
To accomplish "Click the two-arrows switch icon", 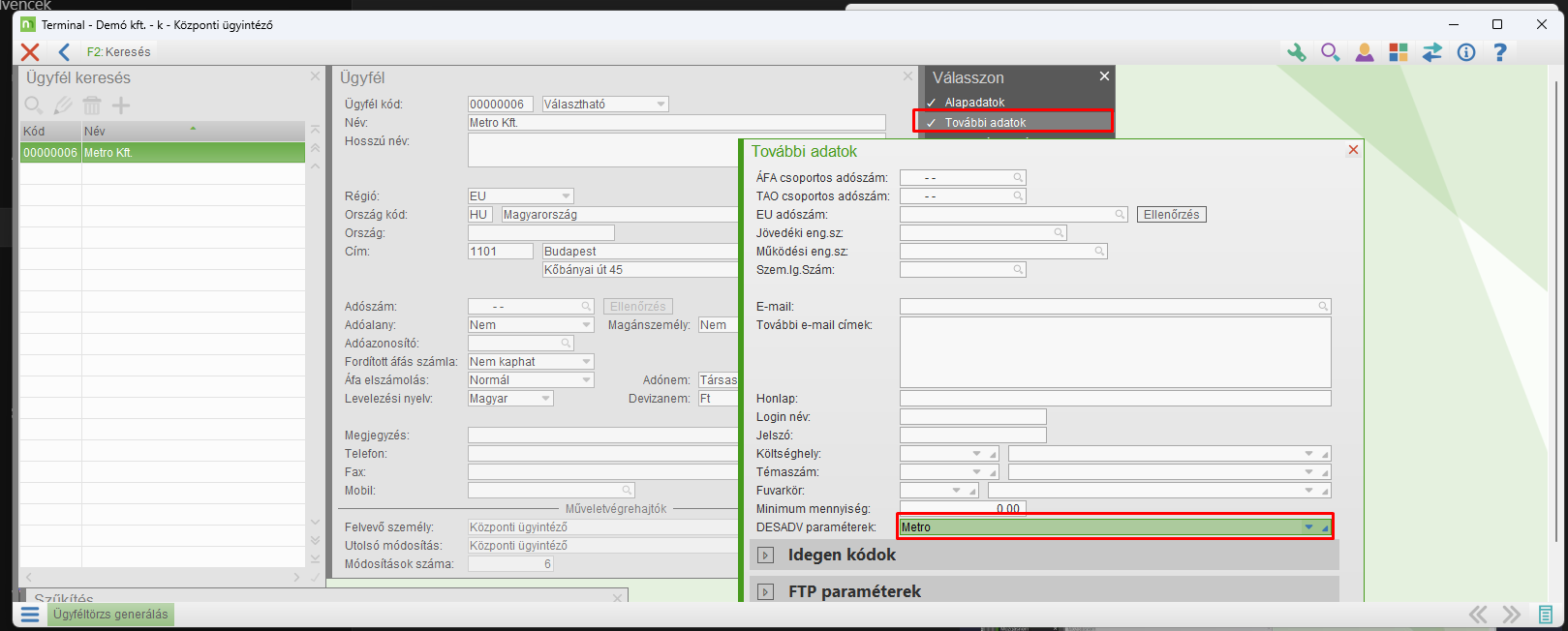I will [1432, 52].
